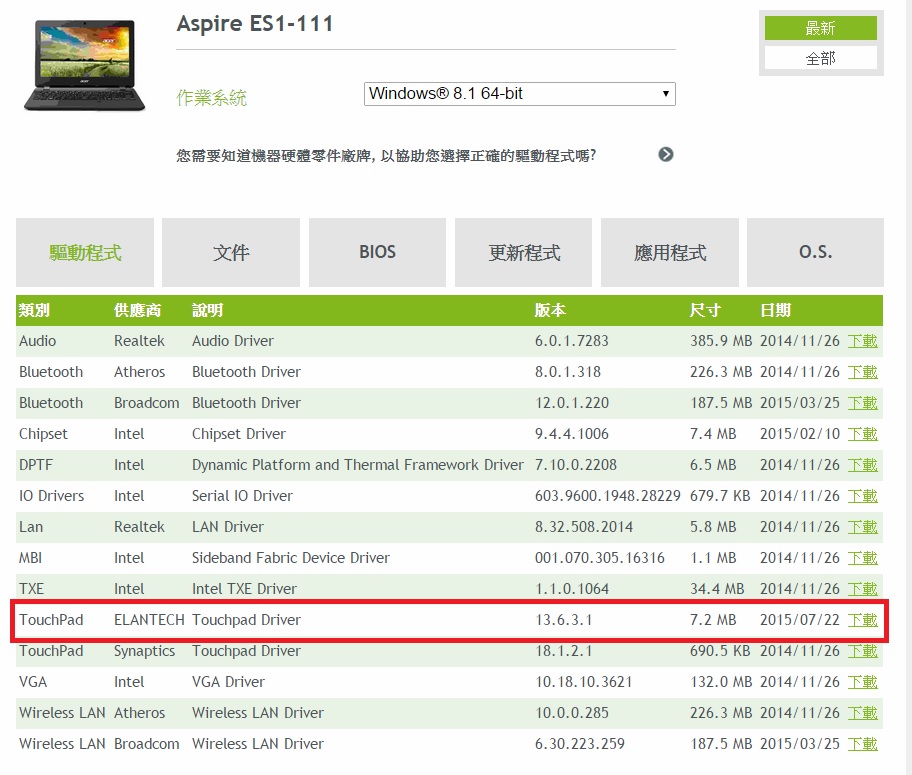912x775 pixels.
Task: Open the 應用程式 tab
Action: (669, 253)
